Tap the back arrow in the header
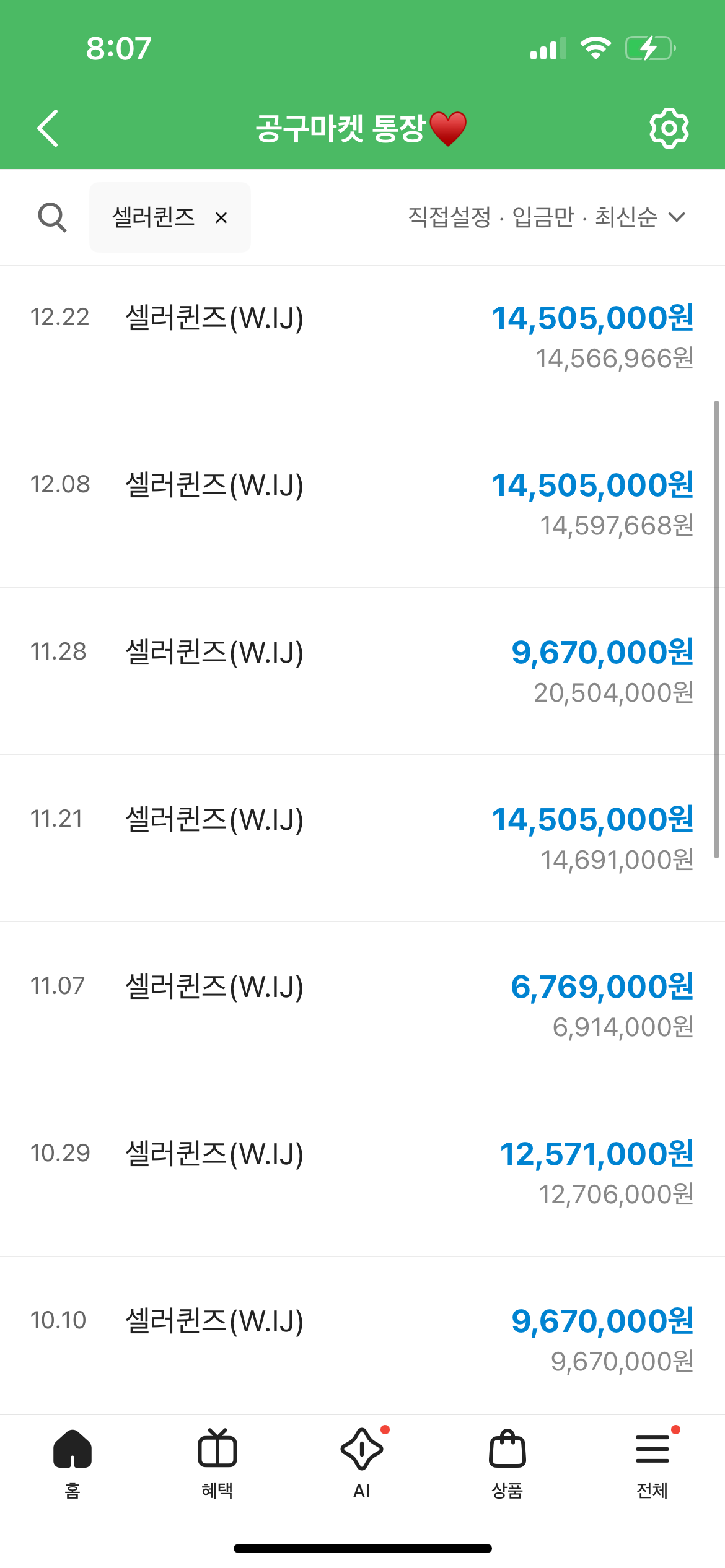 click(48, 128)
